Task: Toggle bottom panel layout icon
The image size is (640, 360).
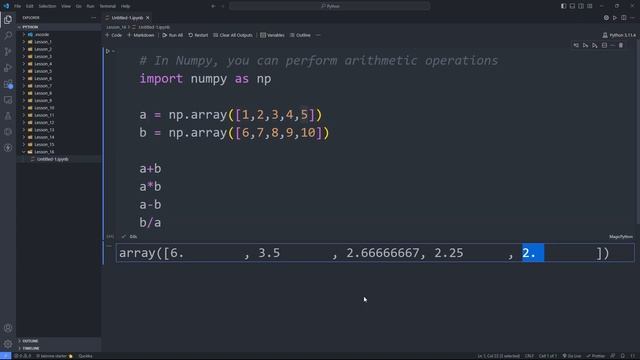Action: (x=572, y=6)
